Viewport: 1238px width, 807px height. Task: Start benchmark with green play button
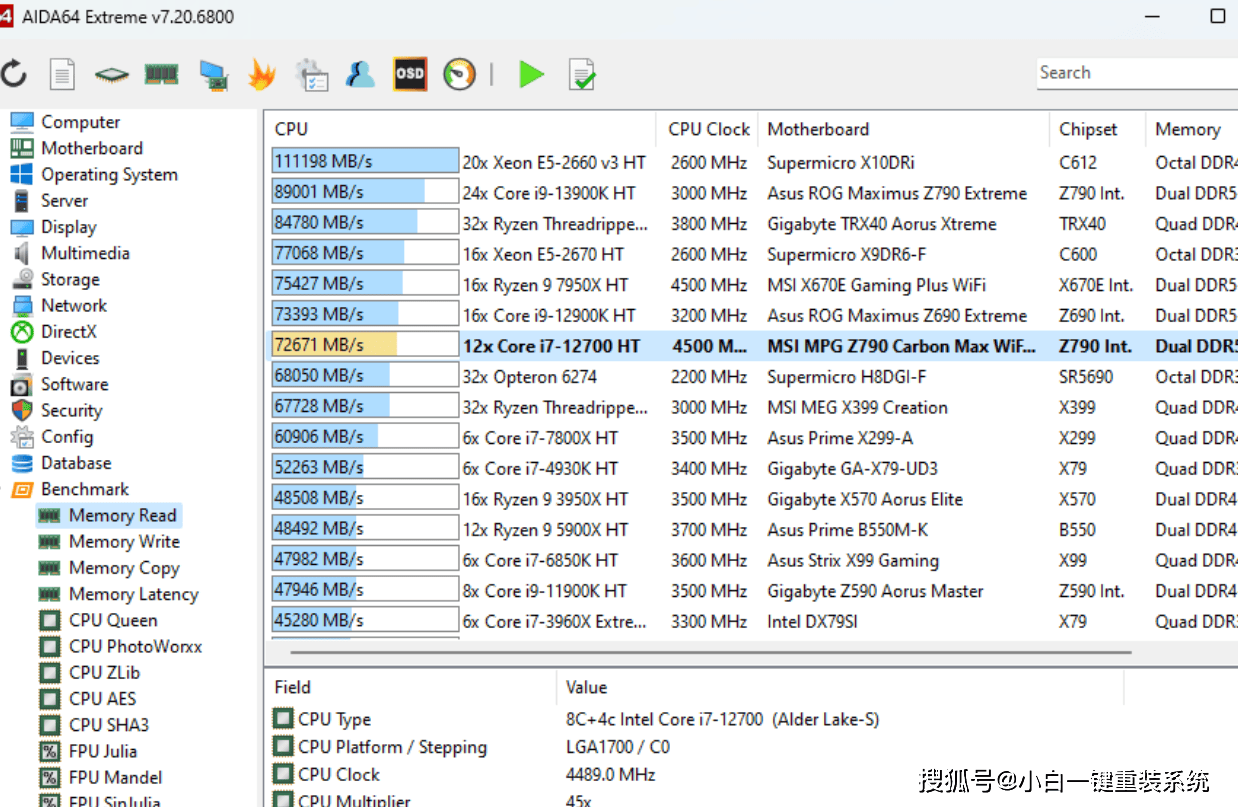point(531,74)
